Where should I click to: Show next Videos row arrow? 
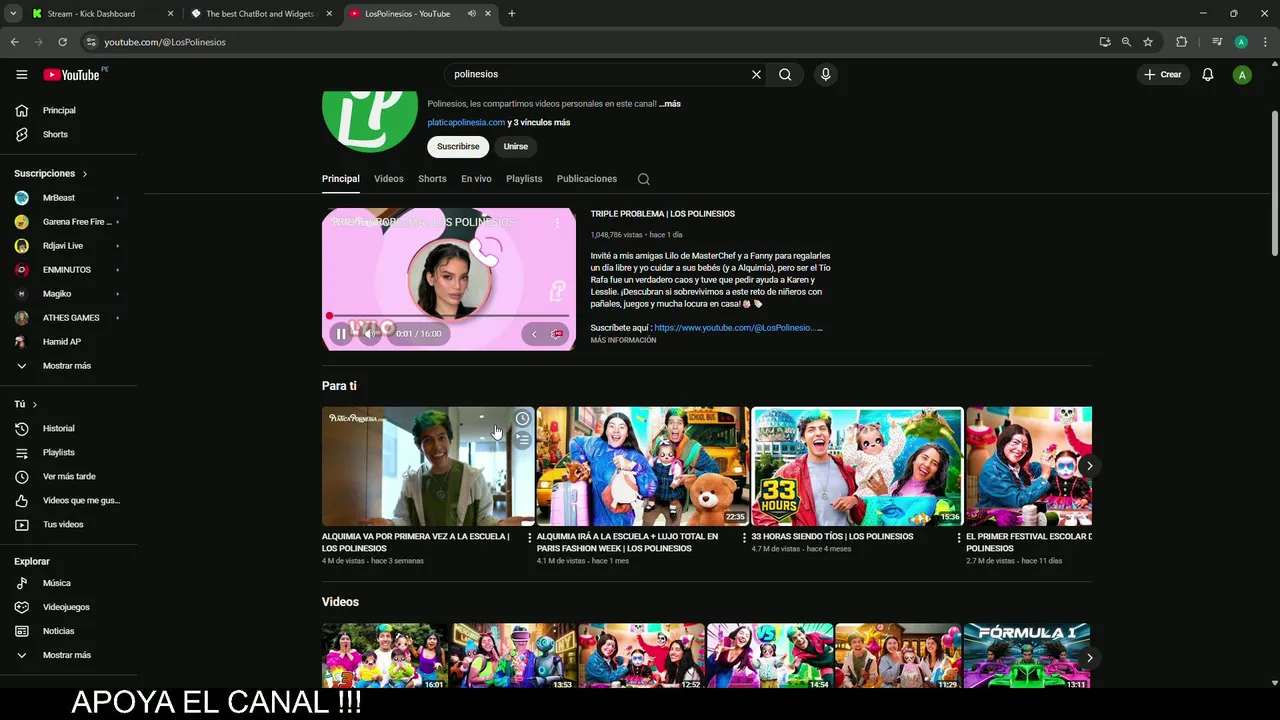[x=1089, y=658]
